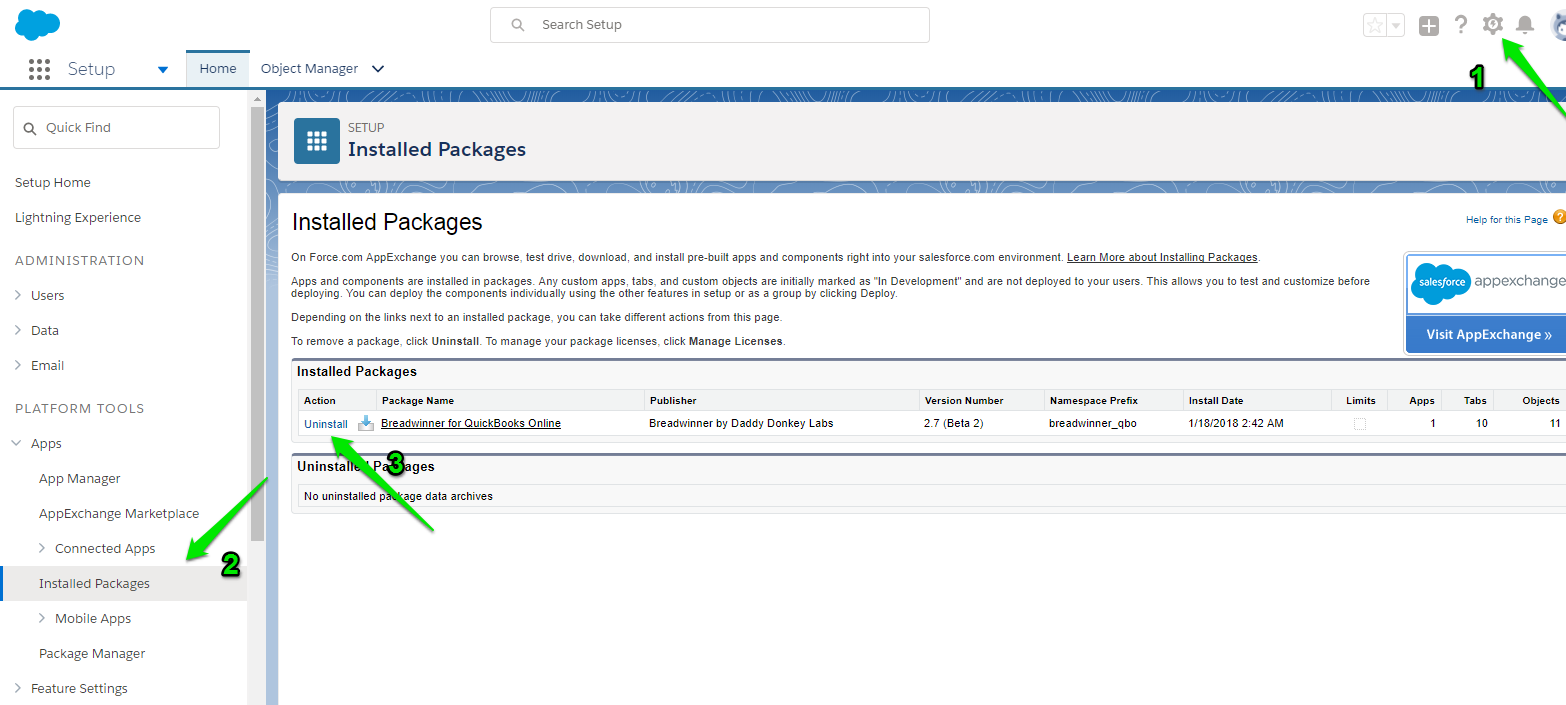Open AppExchange Marketplace in sidebar
The width and height of the screenshot is (1566, 705).
(x=119, y=514)
